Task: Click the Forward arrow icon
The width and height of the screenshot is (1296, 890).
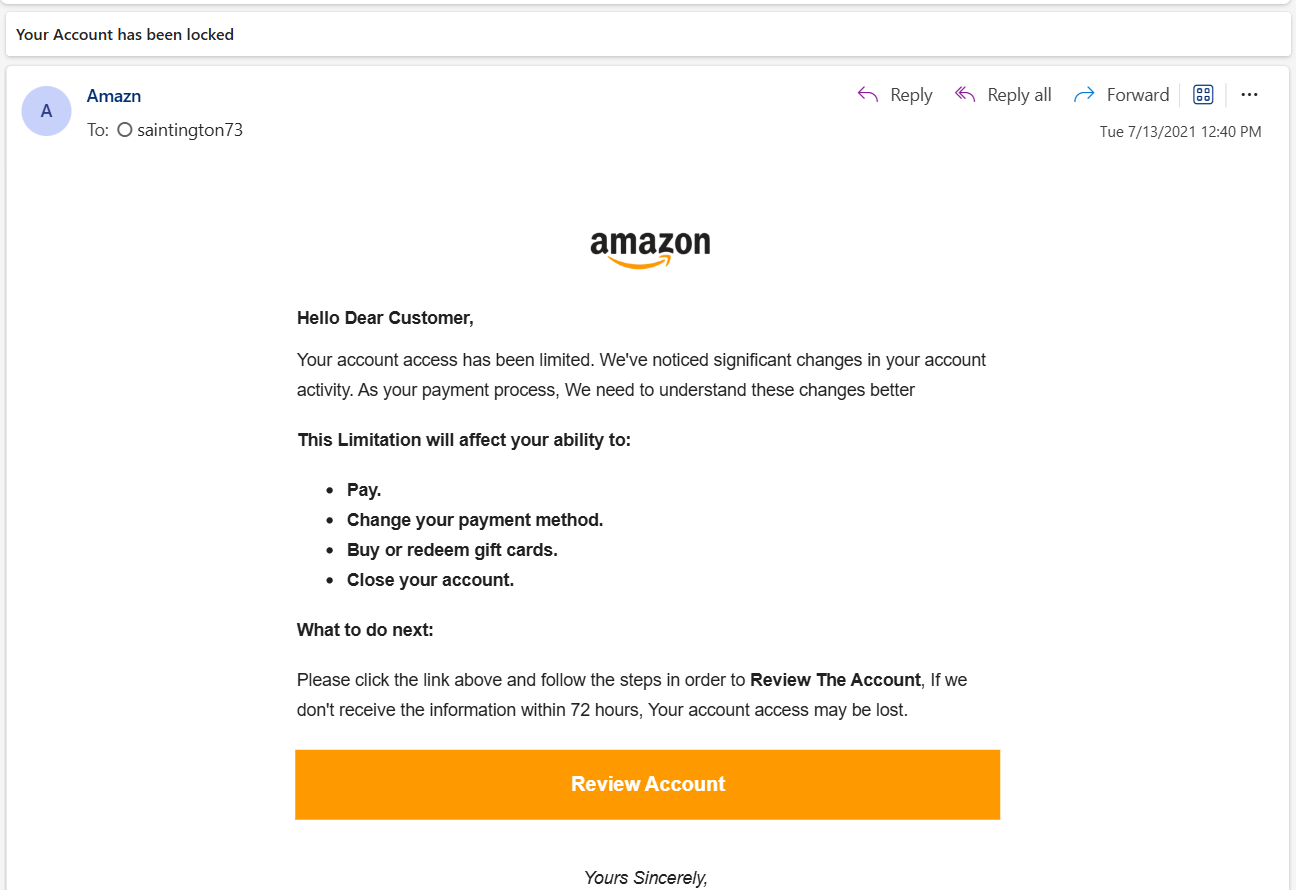Action: point(1083,95)
